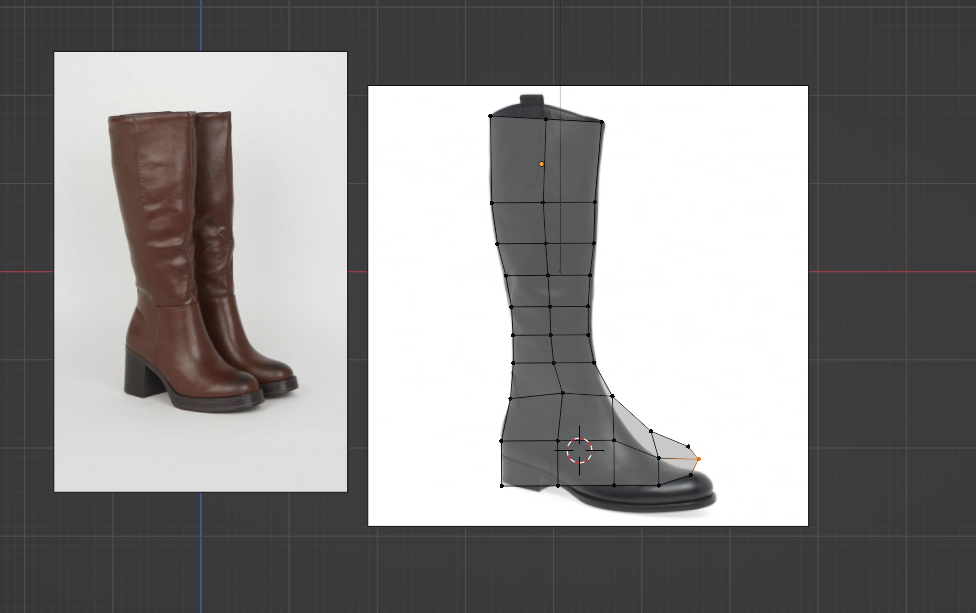Select bottom-left heel corner vertex of mesh
Screen dimensions: 976x613
tap(502, 485)
